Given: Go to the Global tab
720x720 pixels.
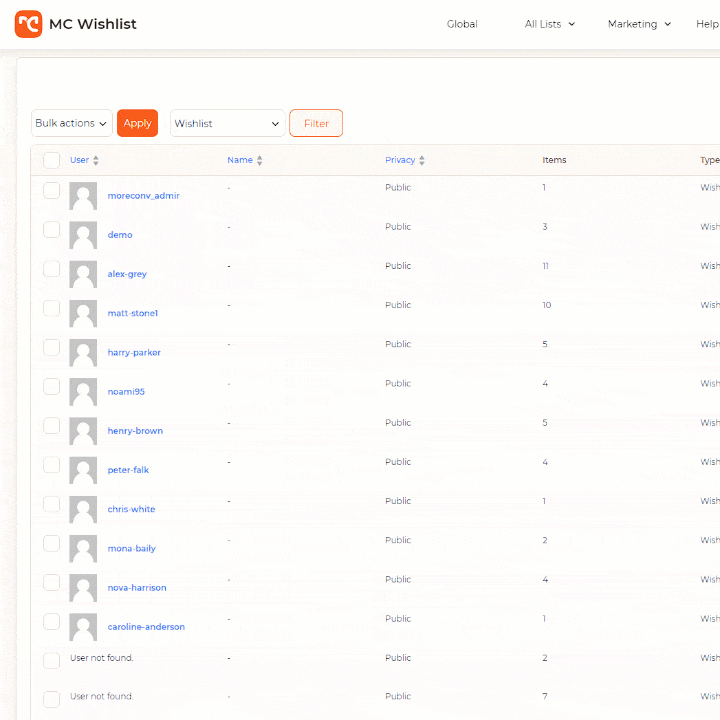Looking at the screenshot, I should point(462,24).
